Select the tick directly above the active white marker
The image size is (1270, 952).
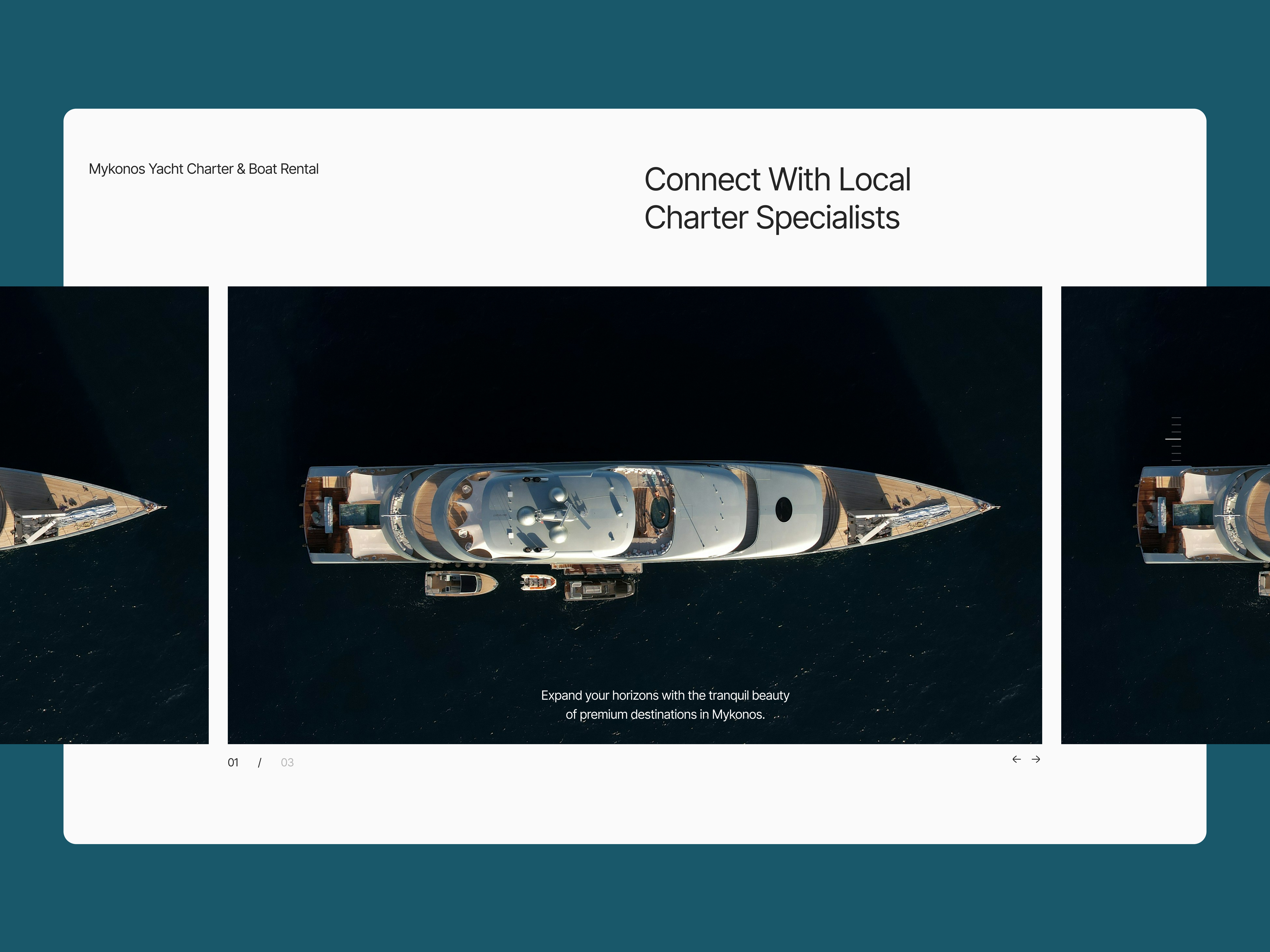pyautogui.click(x=1176, y=432)
